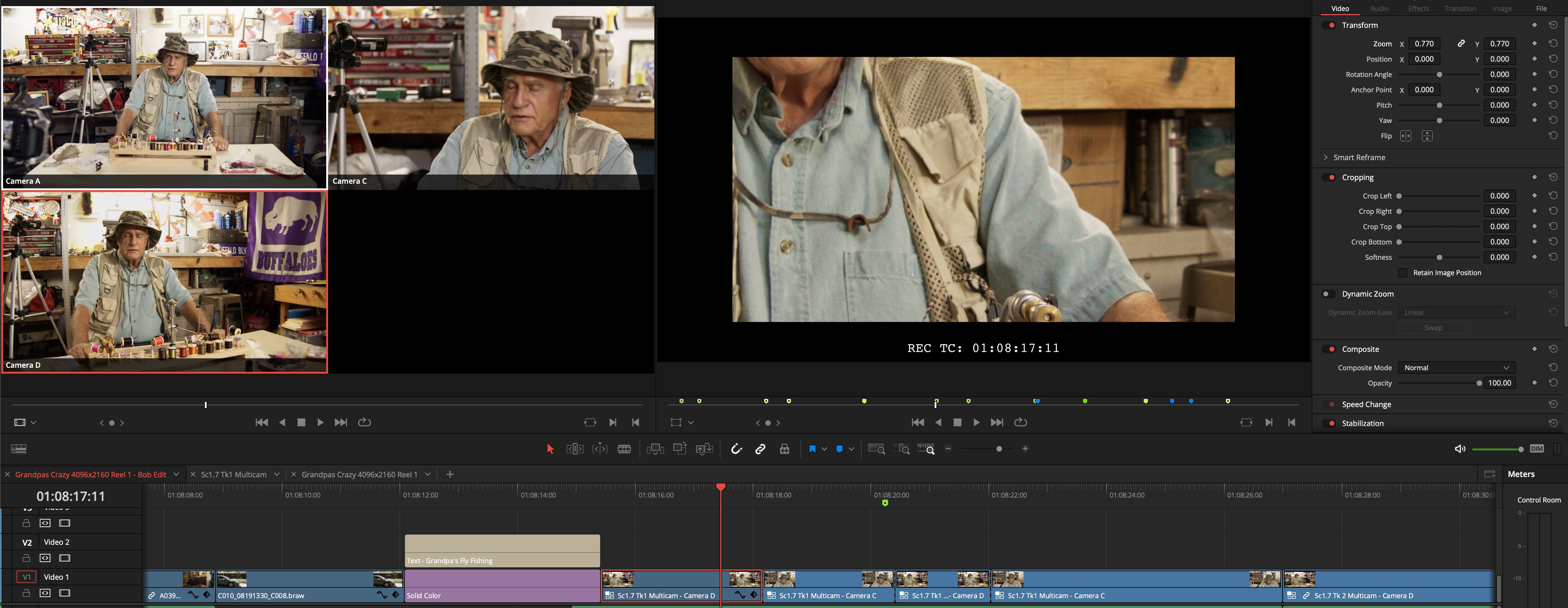Viewport: 1568px width, 608px height.
Task: Switch to the Image inspector tab
Action: pyautogui.click(x=1502, y=9)
